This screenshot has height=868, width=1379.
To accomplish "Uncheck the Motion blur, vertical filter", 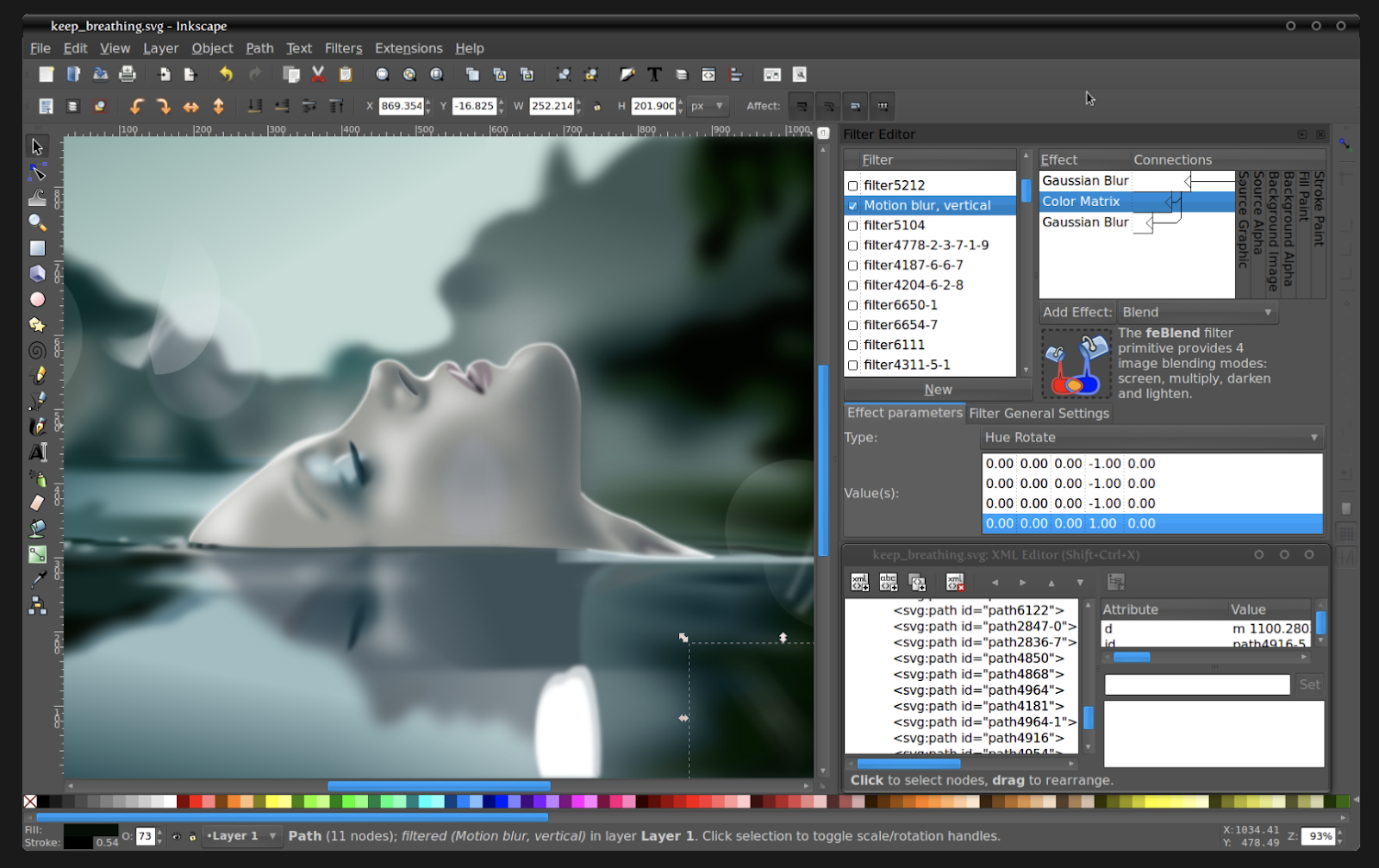I will pos(853,206).
